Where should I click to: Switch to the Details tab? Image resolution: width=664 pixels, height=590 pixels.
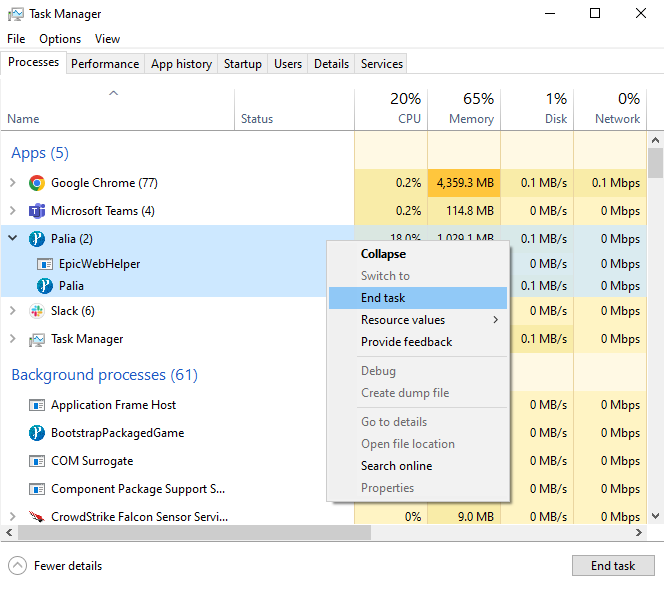click(332, 64)
